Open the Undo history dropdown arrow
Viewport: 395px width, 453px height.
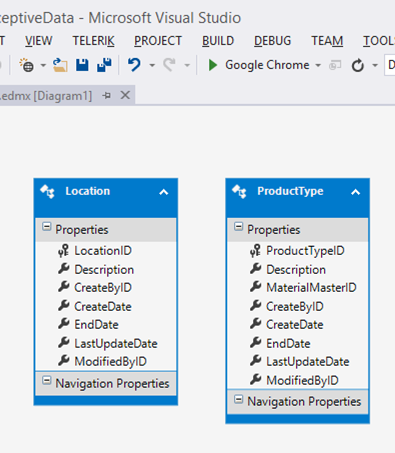(x=152, y=65)
